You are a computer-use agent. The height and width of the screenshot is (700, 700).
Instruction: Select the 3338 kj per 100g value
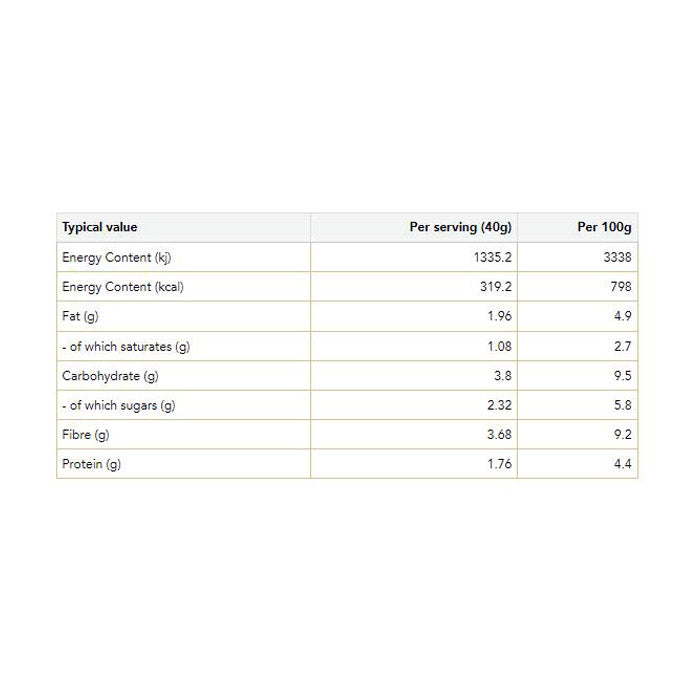tap(616, 257)
